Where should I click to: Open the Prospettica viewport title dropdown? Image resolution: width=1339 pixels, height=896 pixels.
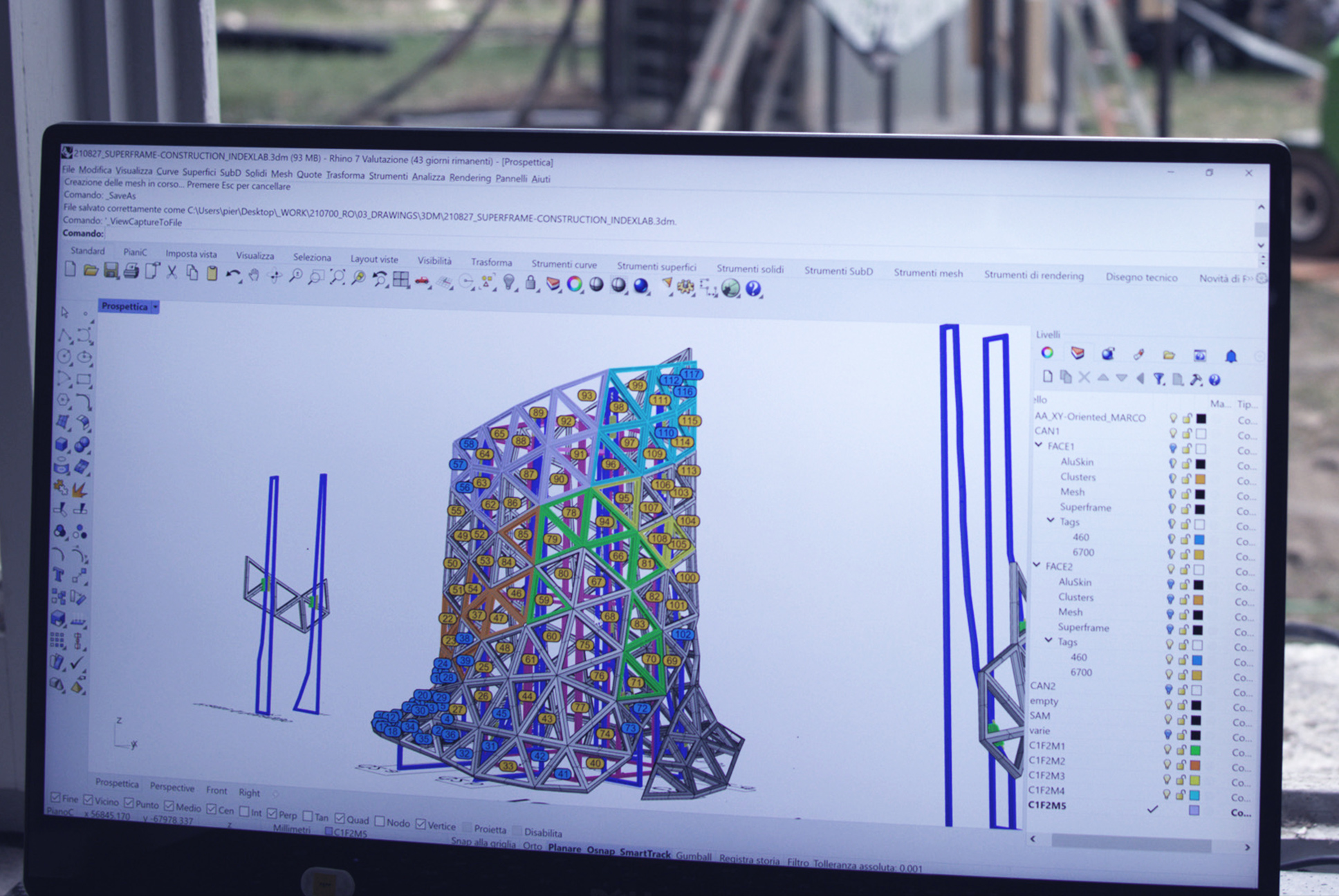pyautogui.click(x=156, y=306)
